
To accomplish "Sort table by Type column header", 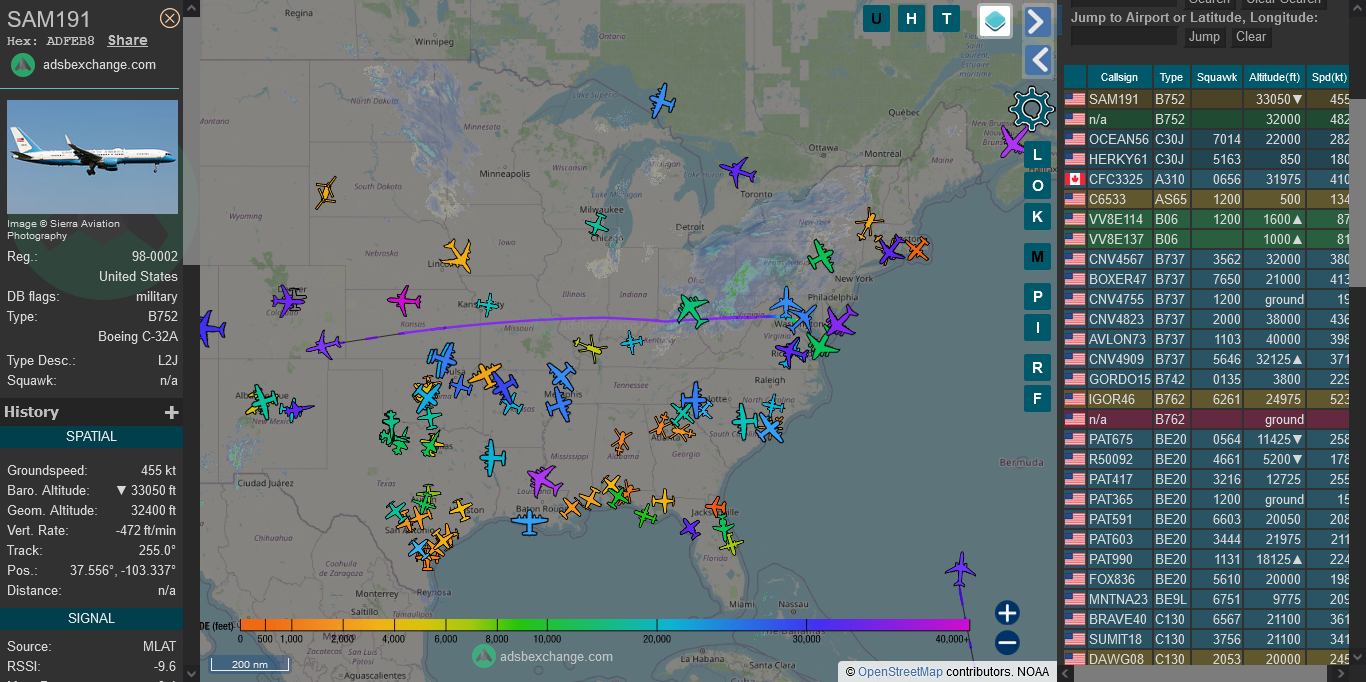I will [1172, 77].
